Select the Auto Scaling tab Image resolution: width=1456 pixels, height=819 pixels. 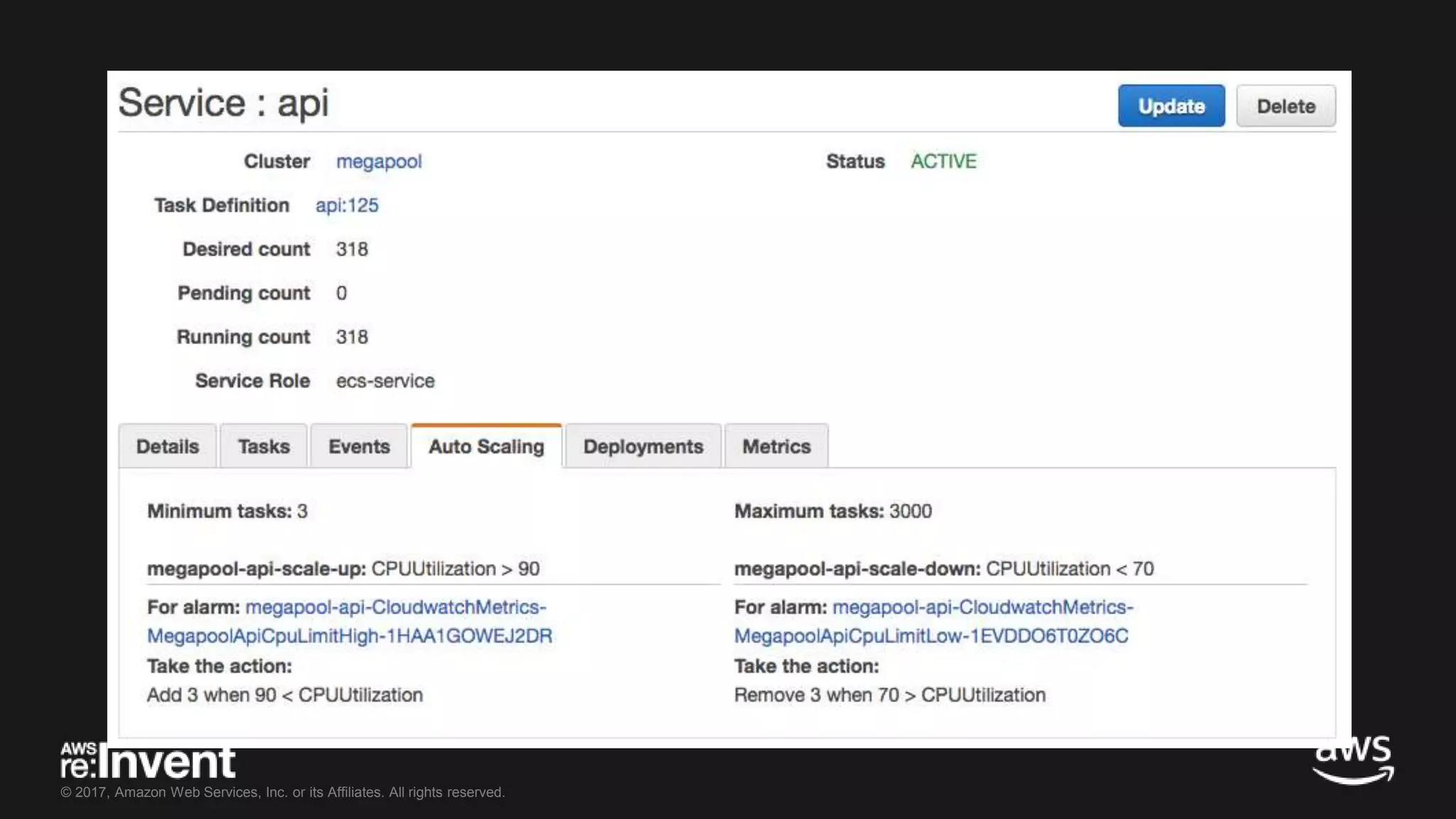486,446
